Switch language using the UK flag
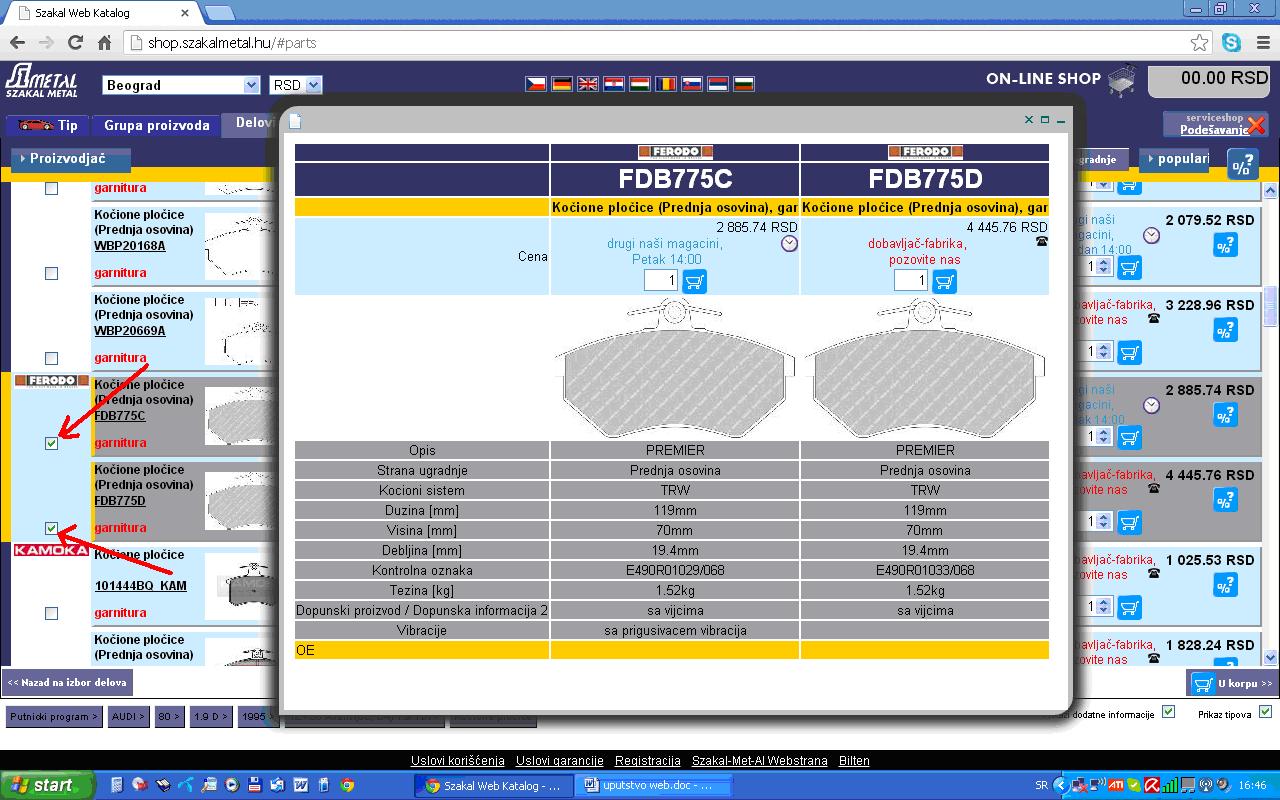 tap(588, 84)
